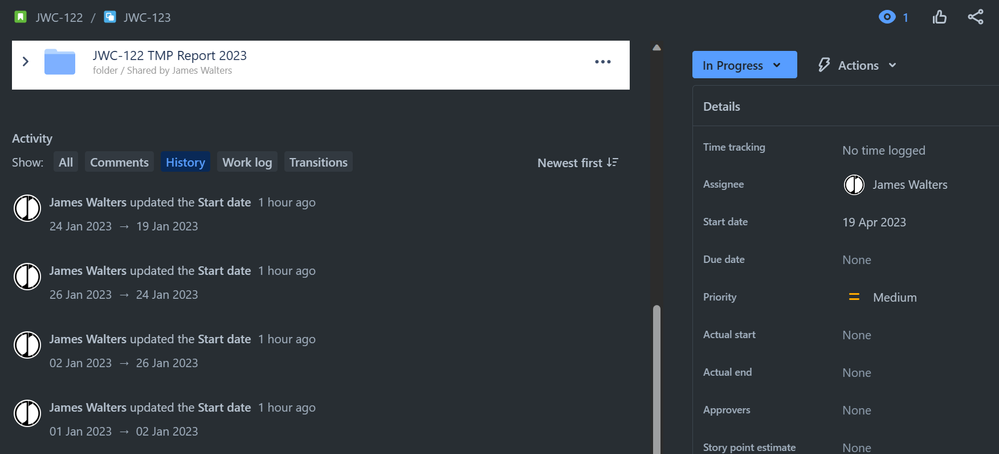Edit the Approvers field
Screen dimensions: 999x454
click(x=857, y=410)
